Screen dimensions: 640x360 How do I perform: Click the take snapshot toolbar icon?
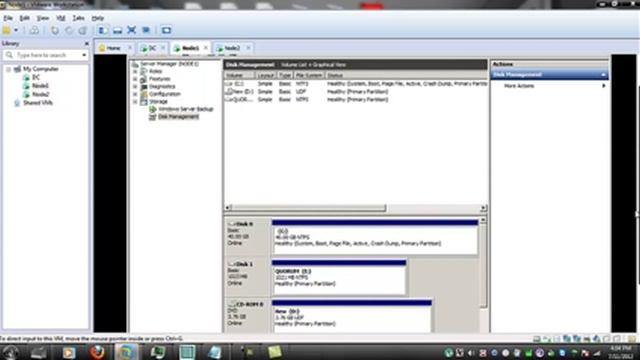coord(54,30)
